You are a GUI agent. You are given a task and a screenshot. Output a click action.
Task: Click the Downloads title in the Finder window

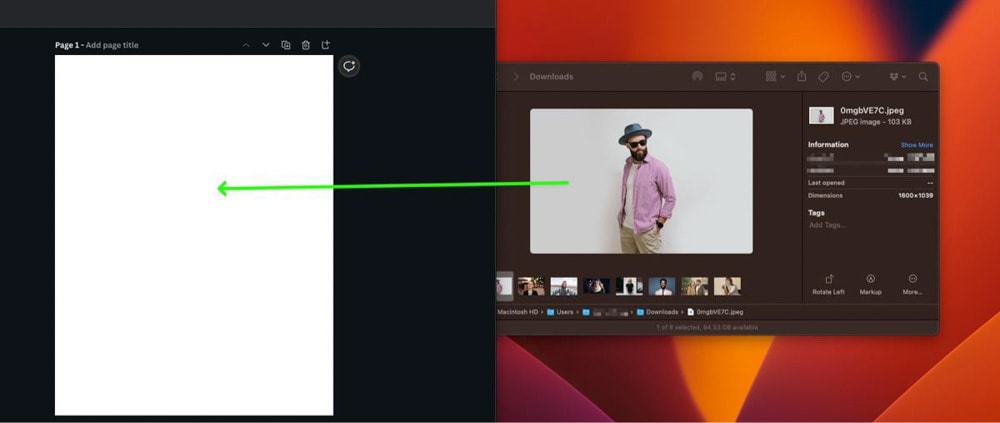(551, 77)
